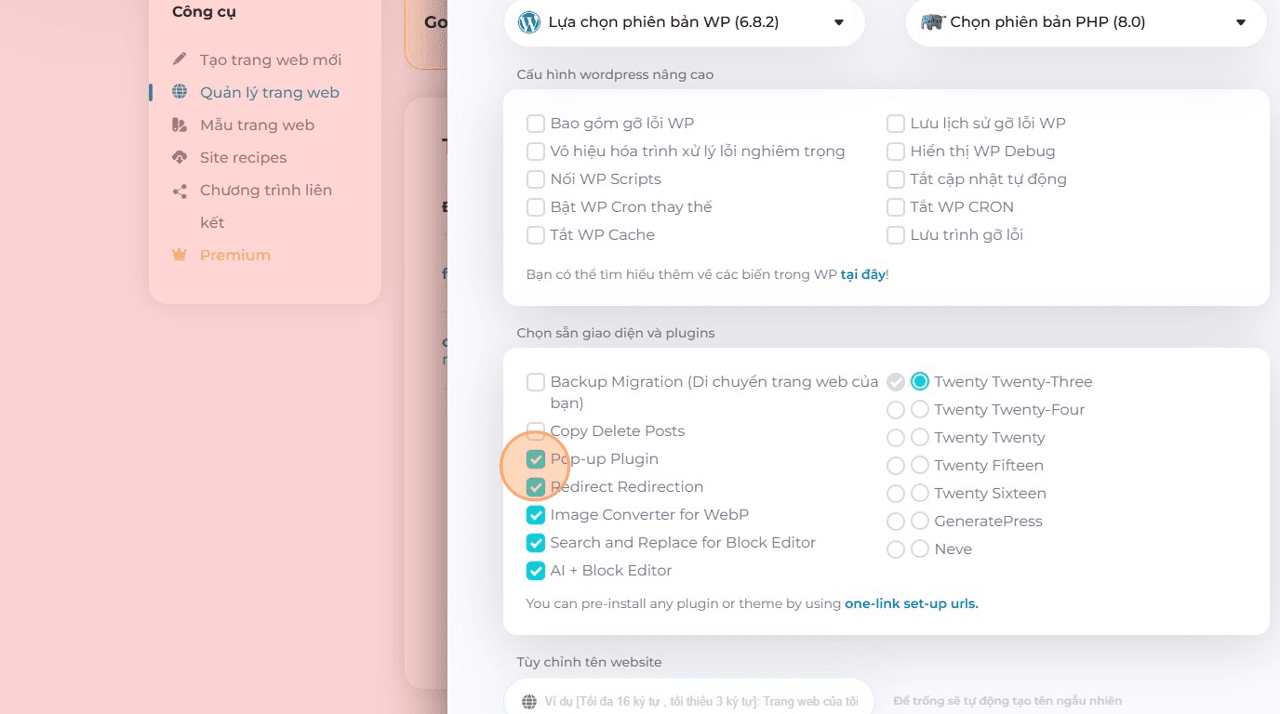Open the one-link set-up urls link

tap(911, 604)
